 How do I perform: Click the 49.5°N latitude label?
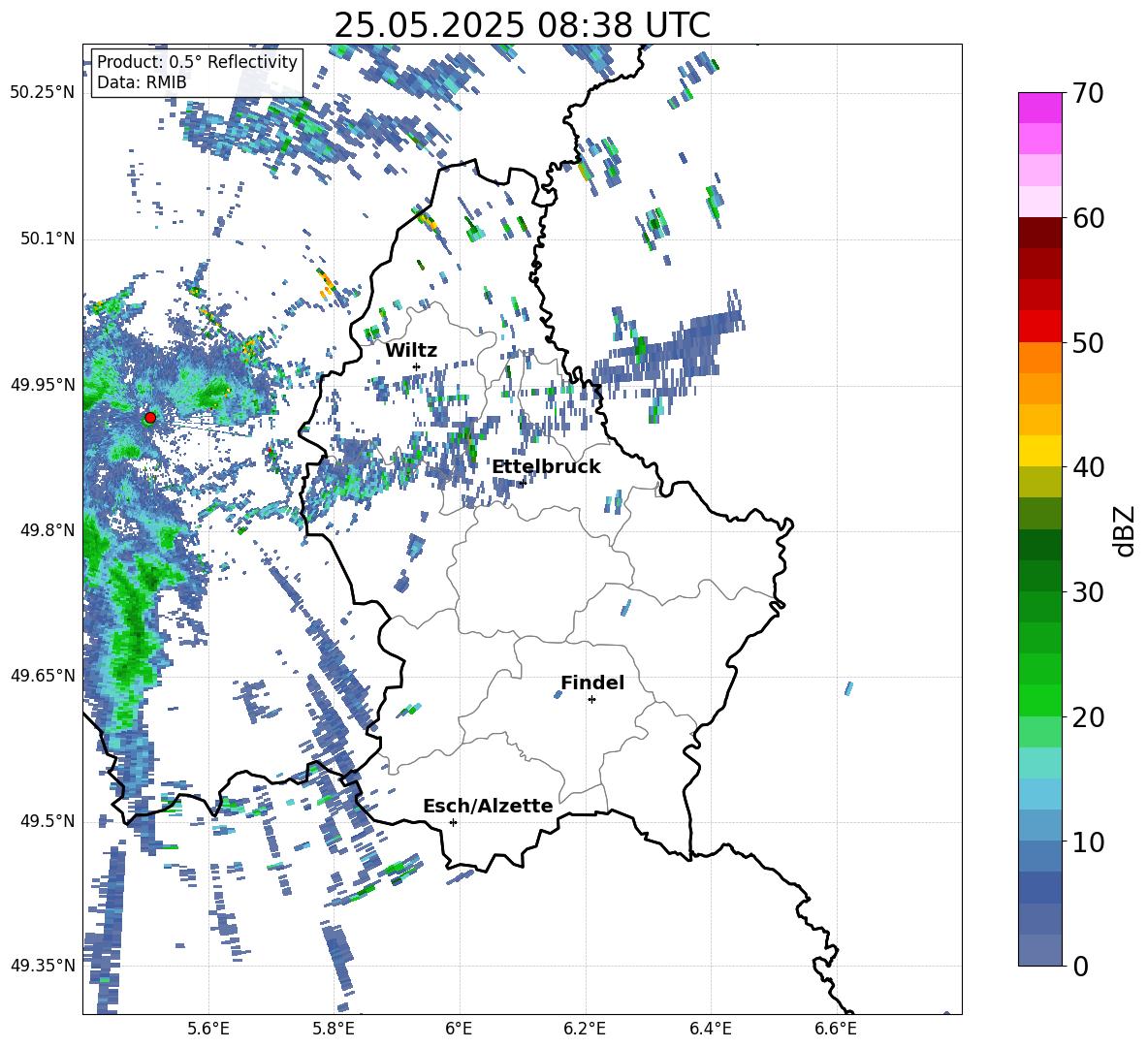(47, 821)
